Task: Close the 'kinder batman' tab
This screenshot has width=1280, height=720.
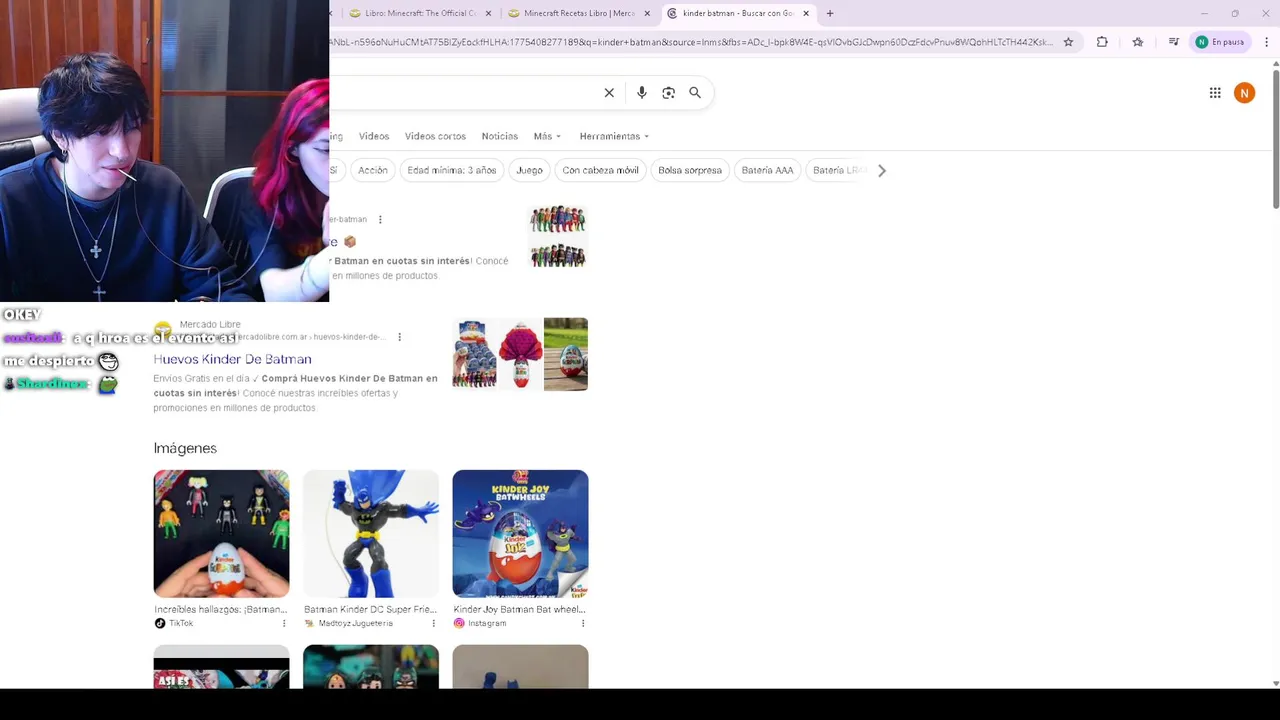Action: 806,13
